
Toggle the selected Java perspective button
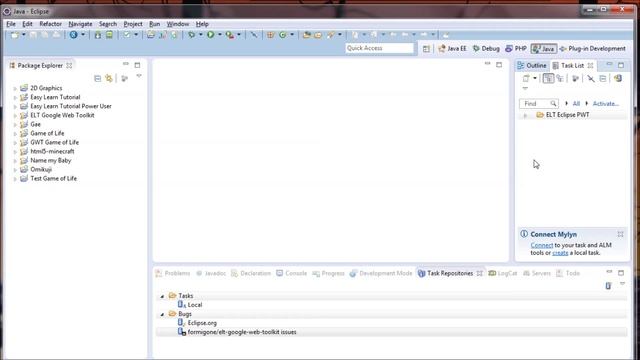(x=544, y=49)
